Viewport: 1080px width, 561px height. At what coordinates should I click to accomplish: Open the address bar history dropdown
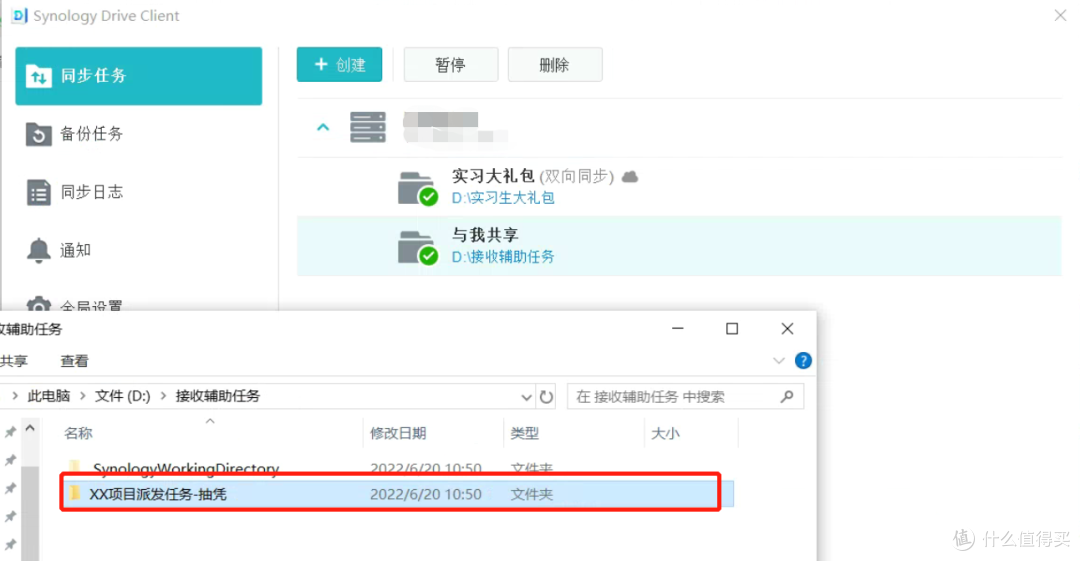coord(526,397)
